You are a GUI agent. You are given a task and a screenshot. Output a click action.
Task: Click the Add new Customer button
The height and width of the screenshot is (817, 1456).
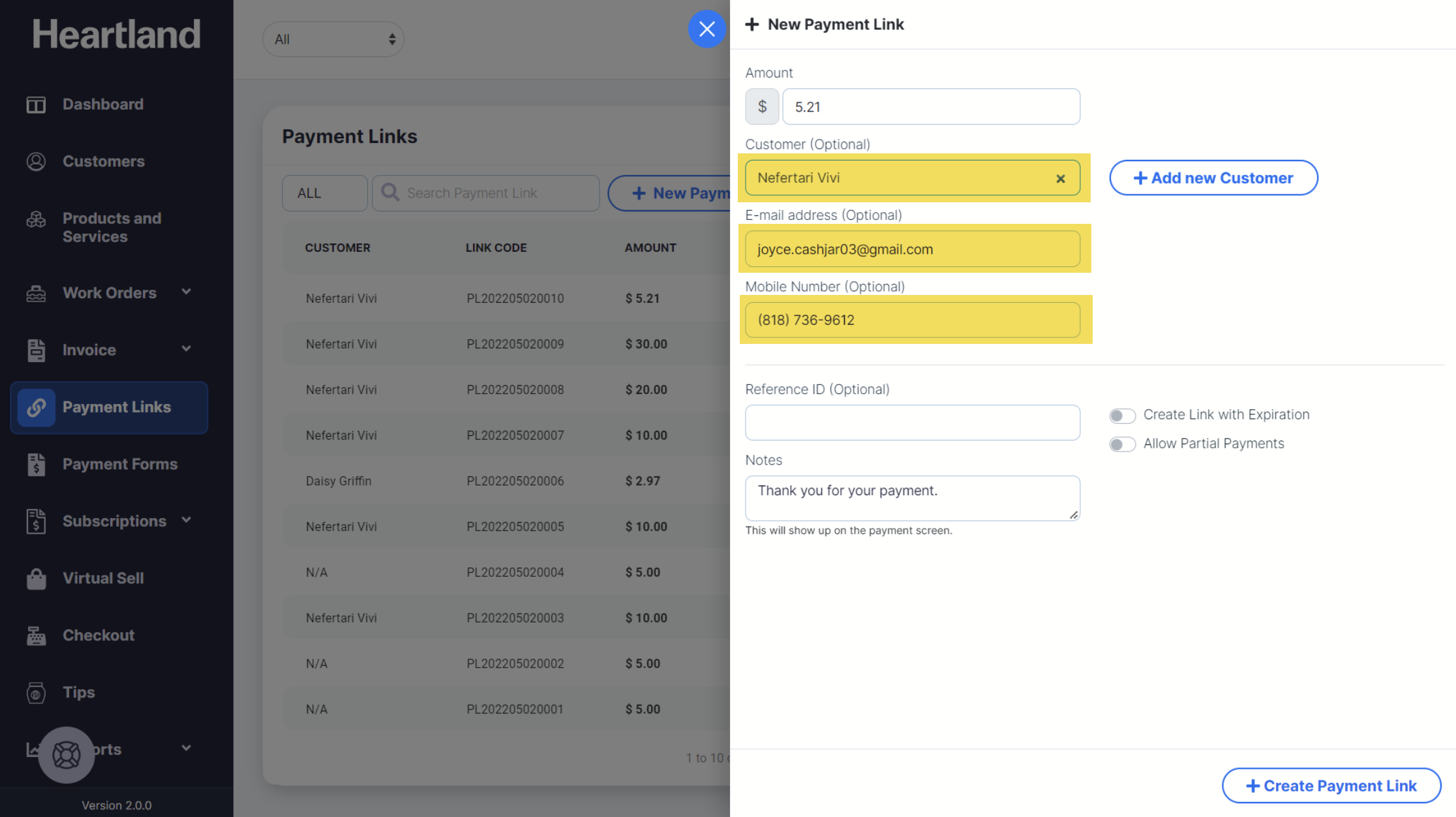[x=1213, y=177]
